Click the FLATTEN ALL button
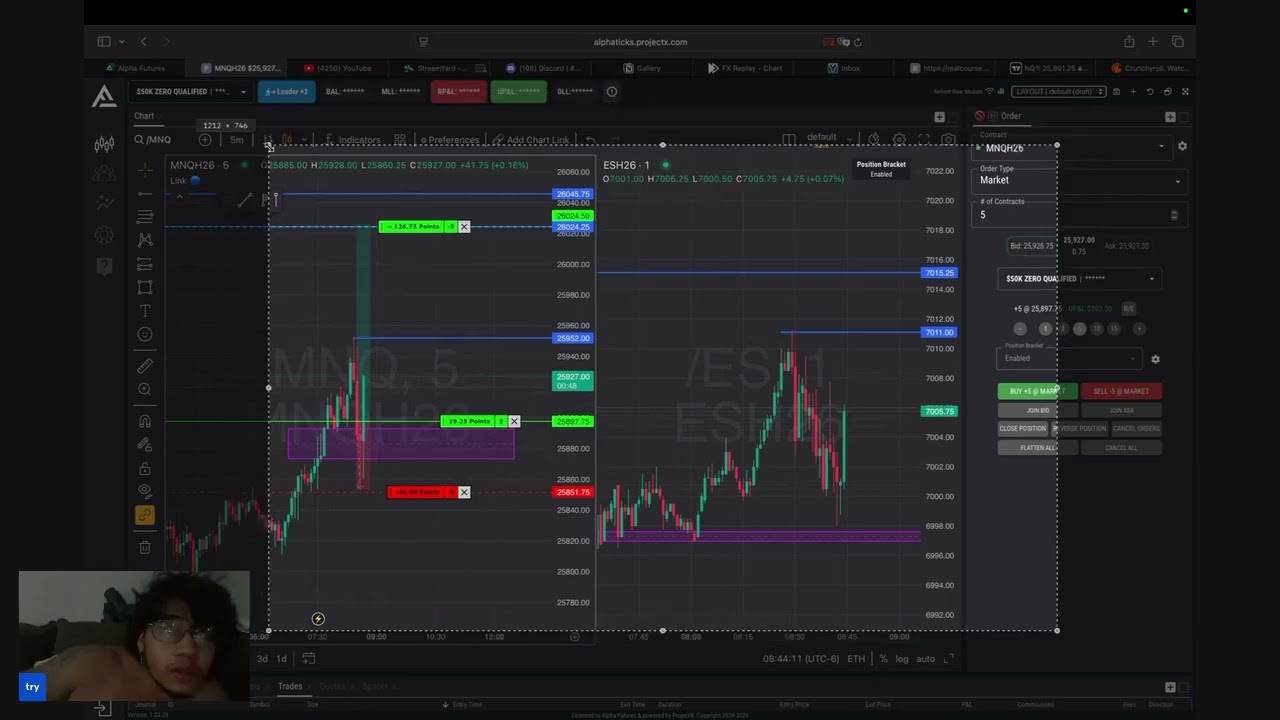This screenshot has width=1280, height=720. click(x=1037, y=448)
